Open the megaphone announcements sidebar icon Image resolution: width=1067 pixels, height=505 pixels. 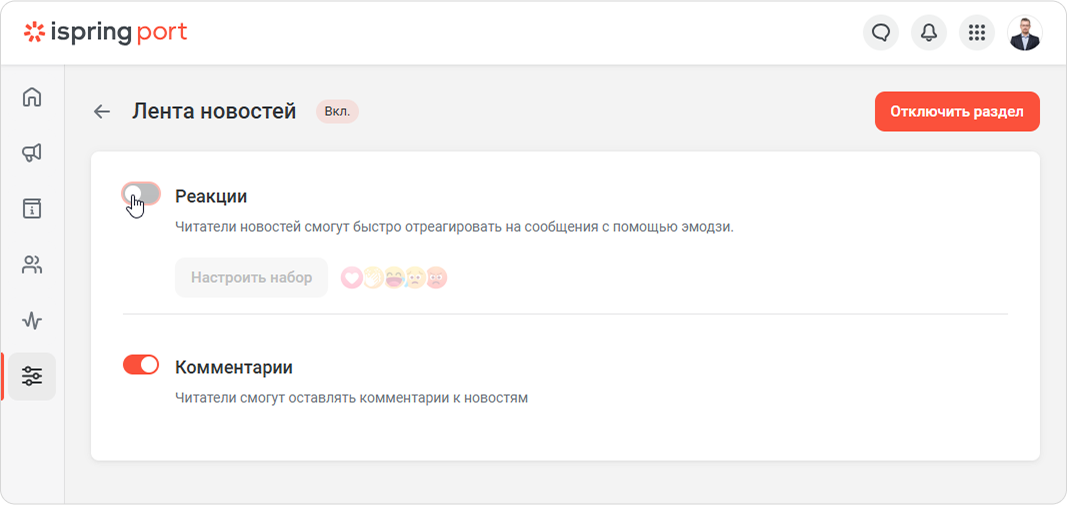click(x=32, y=153)
